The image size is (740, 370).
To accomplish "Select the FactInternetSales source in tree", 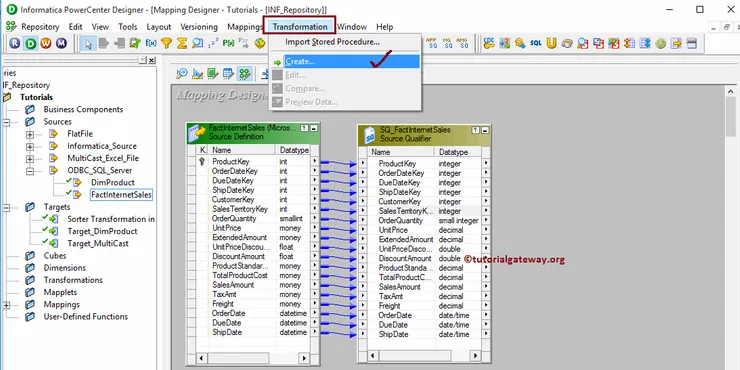I will point(121,194).
